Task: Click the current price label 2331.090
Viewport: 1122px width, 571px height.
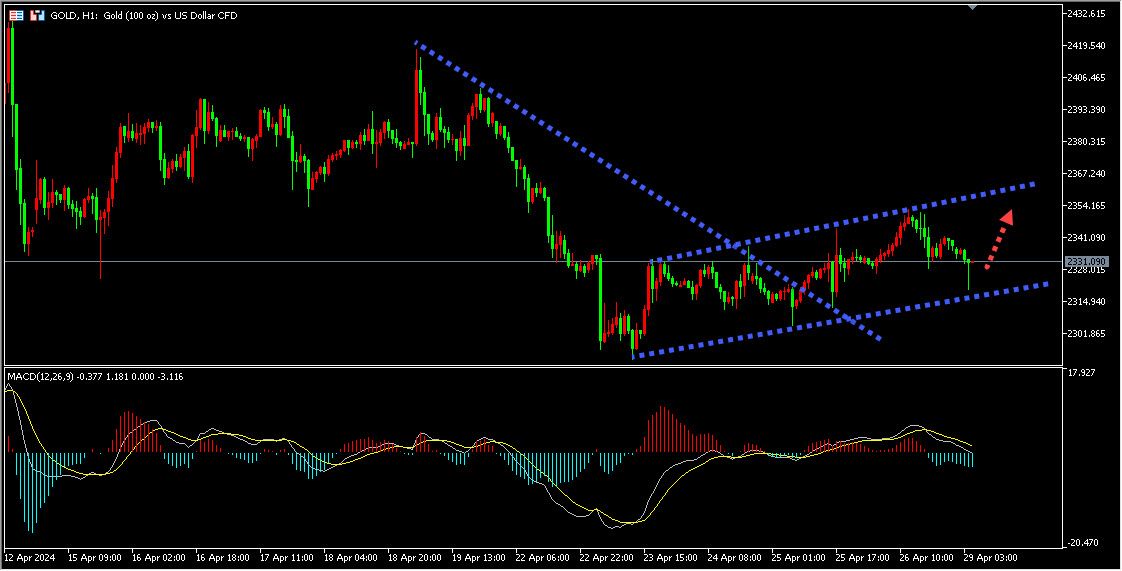Action: (x=1086, y=261)
